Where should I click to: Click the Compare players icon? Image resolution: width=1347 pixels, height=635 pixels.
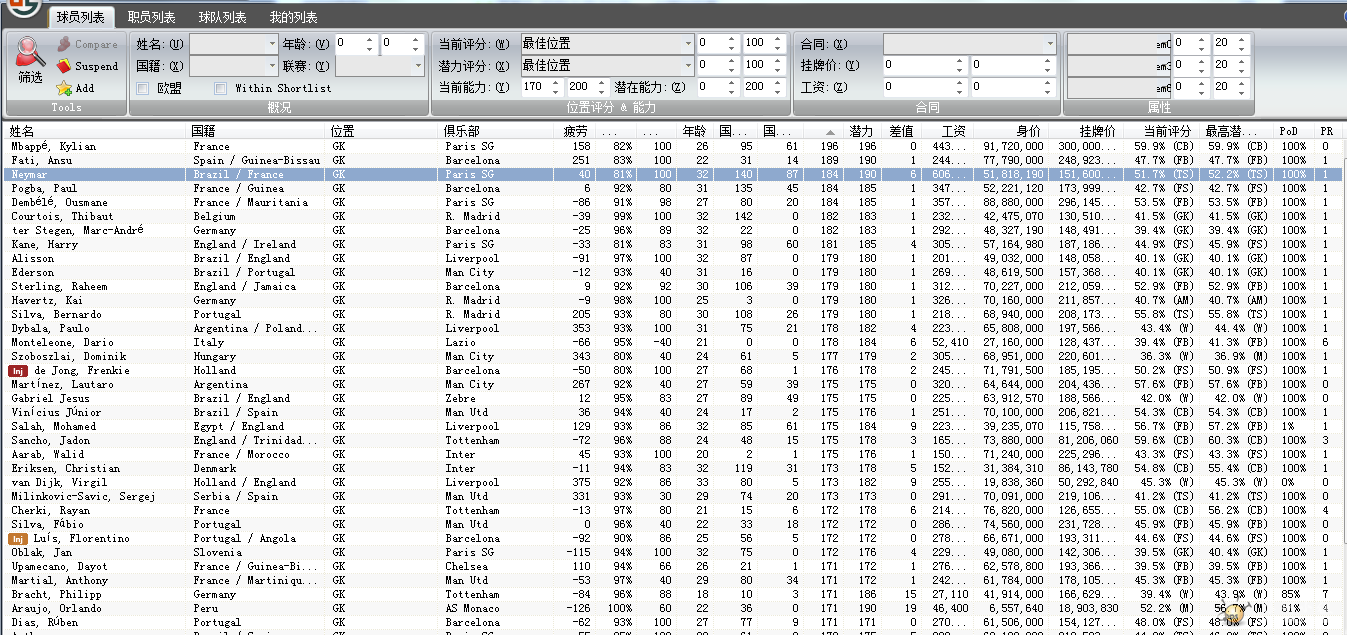point(64,44)
